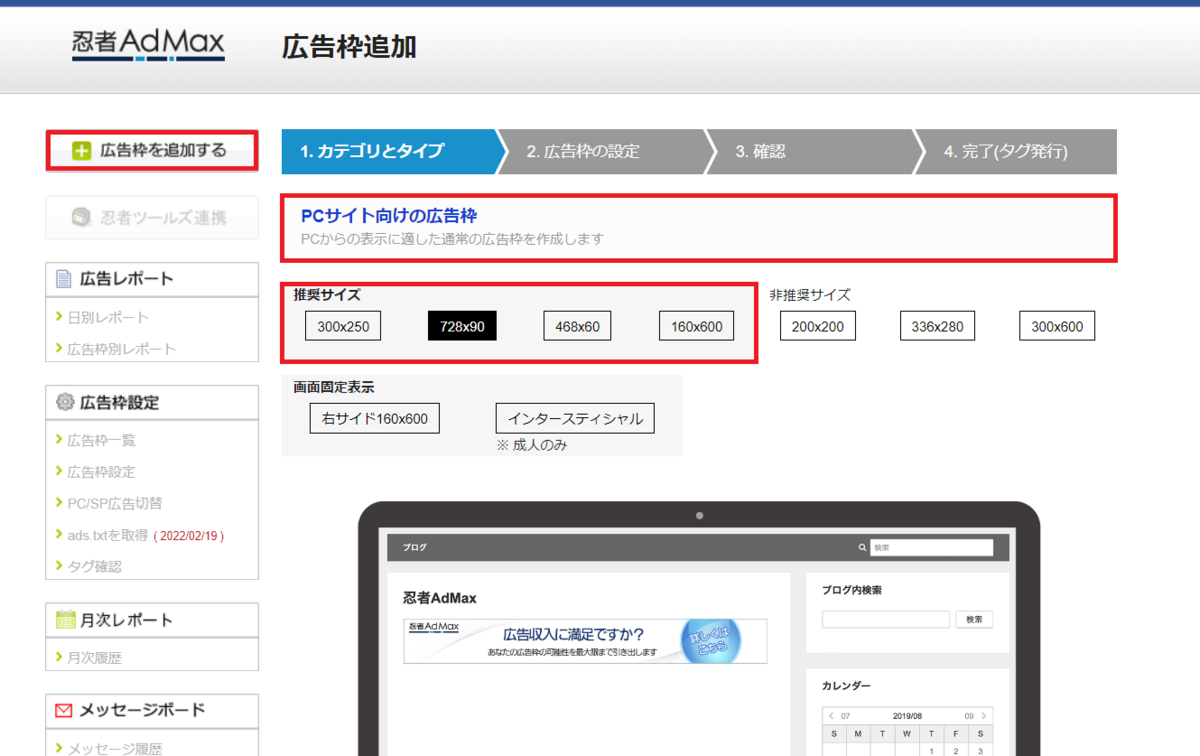Screen dimensions: 1200x756
Task: Click the 月次レポート section header
Action: point(152,620)
